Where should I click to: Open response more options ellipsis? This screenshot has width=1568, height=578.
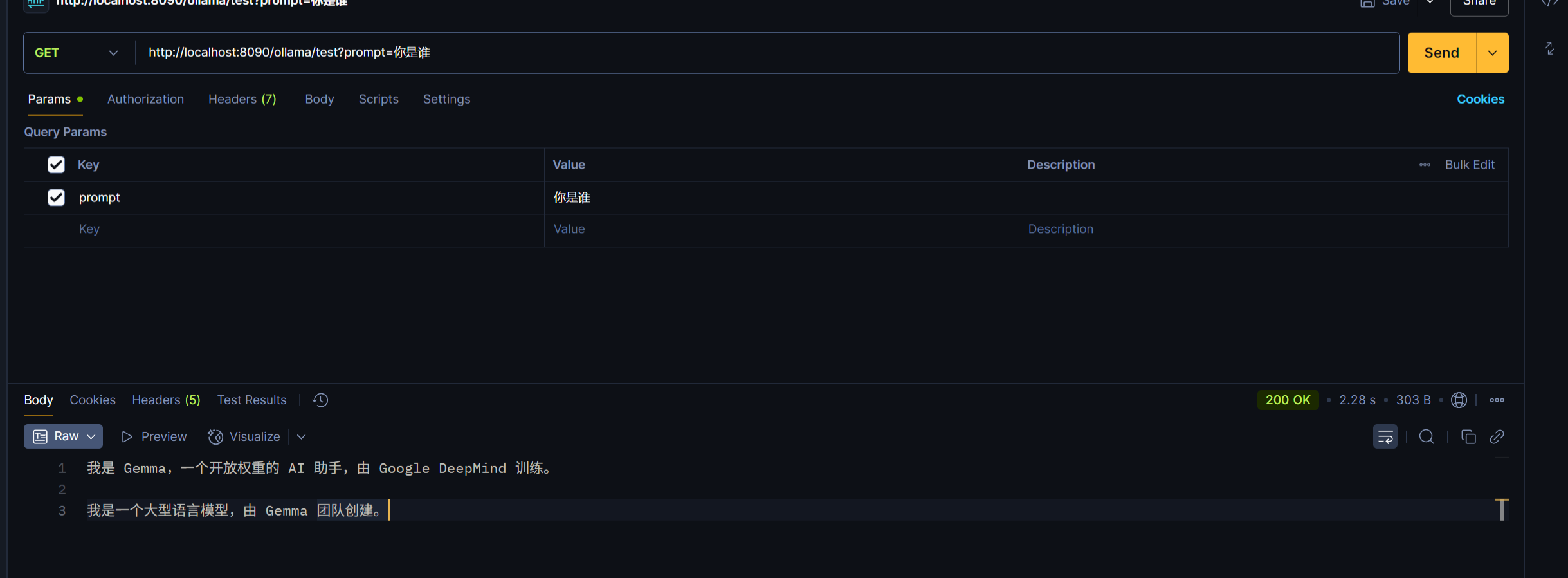pos(1497,400)
